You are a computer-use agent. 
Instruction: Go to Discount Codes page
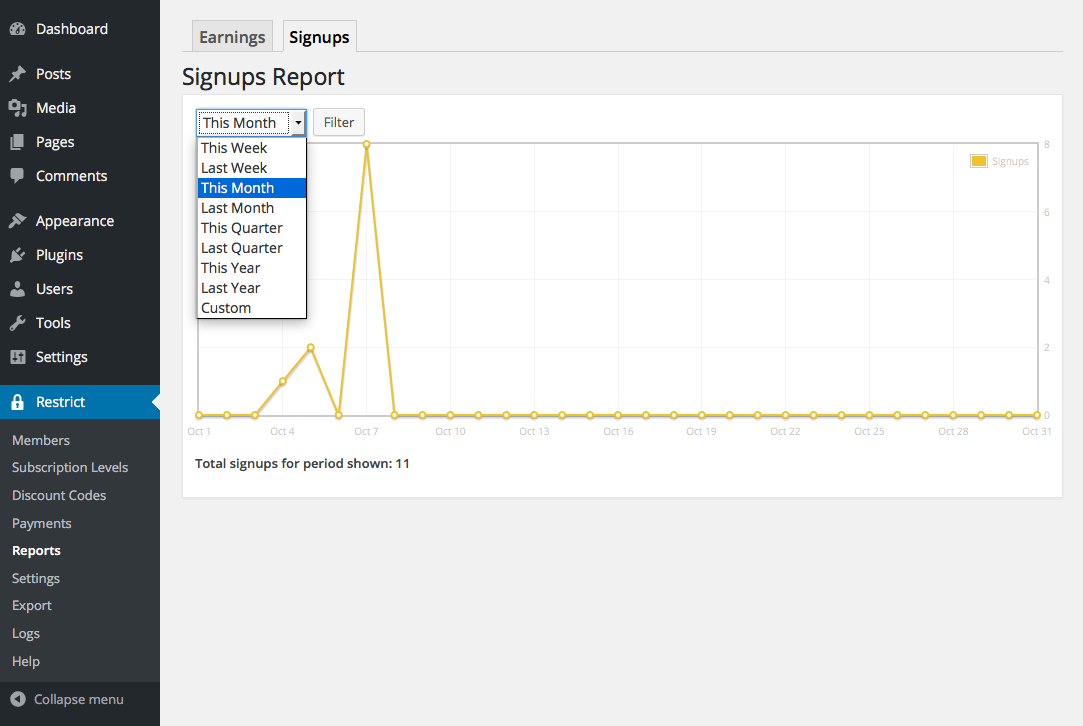[x=59, y=495]
